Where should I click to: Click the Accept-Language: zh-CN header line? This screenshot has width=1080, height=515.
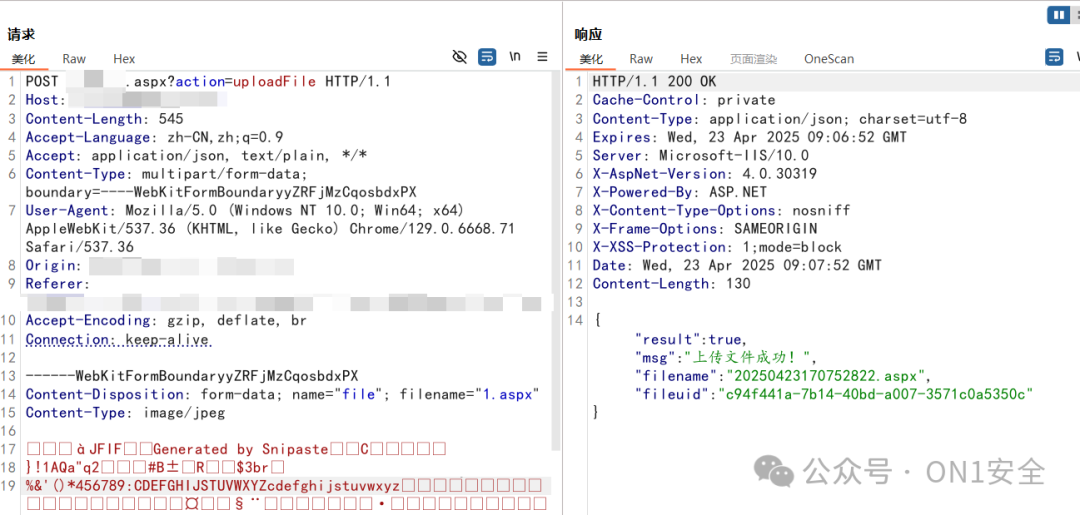154,137
